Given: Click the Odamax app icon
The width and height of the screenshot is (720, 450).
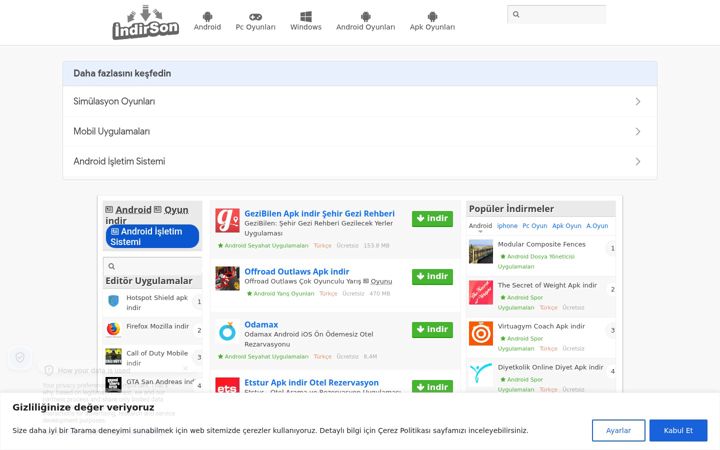Looking at the screenshot, I should tap(227, 331).
